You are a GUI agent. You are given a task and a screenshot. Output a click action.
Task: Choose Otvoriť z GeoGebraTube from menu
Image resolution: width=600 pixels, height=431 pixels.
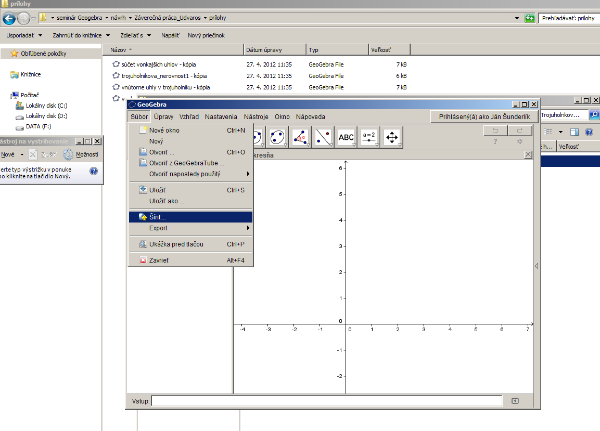click(191, 163)
